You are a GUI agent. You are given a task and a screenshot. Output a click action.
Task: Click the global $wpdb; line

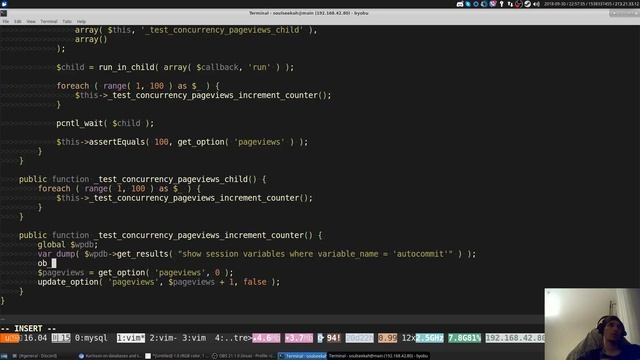click(x=68, y=244)
